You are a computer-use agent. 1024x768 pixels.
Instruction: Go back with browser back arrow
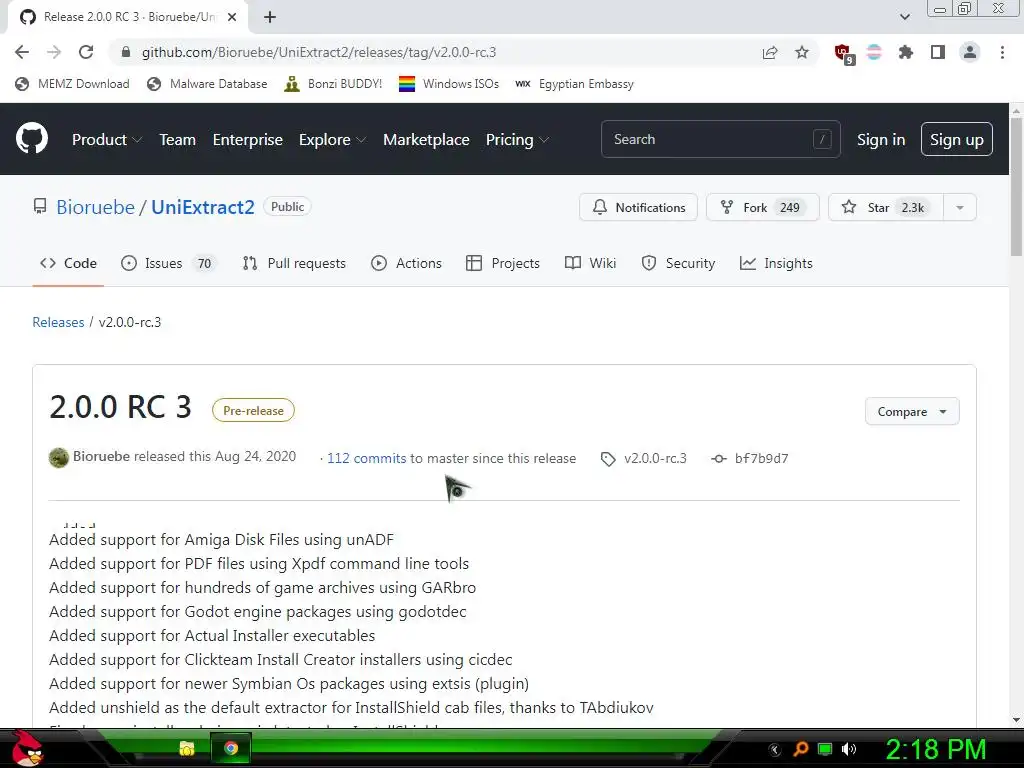[22, 52]
